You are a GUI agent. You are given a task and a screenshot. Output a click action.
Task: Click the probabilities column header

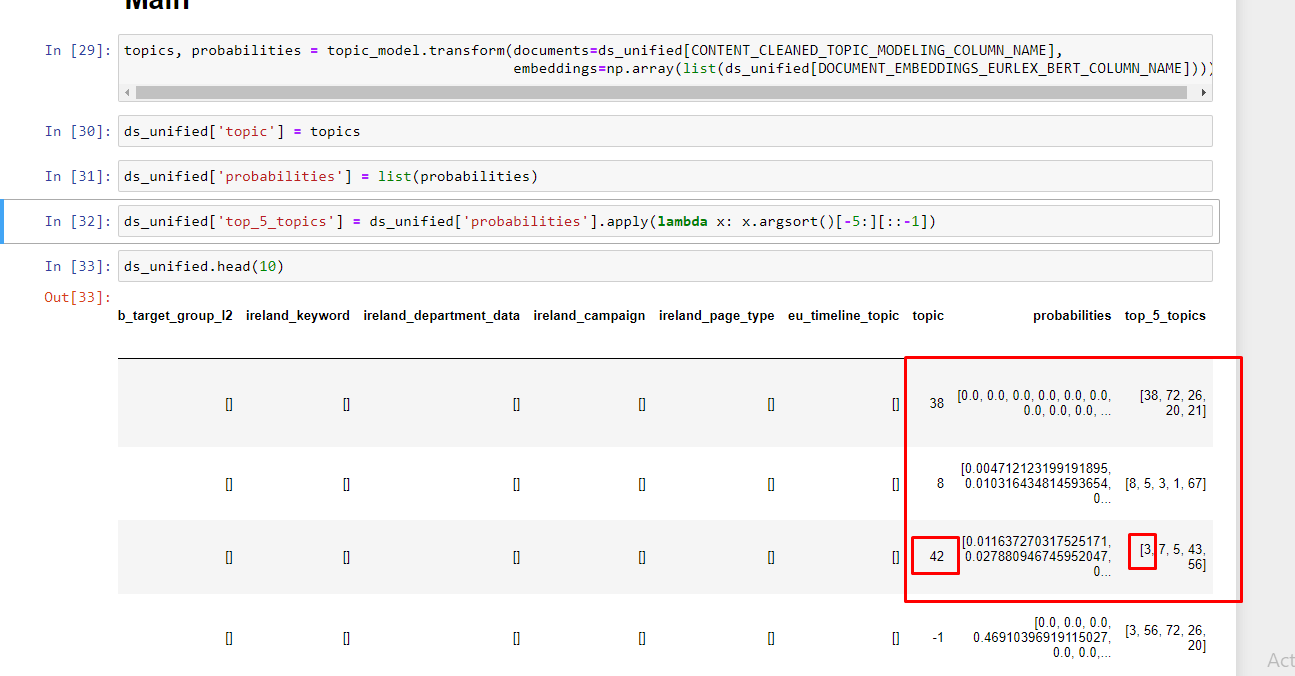click(x=1072, y=315)
